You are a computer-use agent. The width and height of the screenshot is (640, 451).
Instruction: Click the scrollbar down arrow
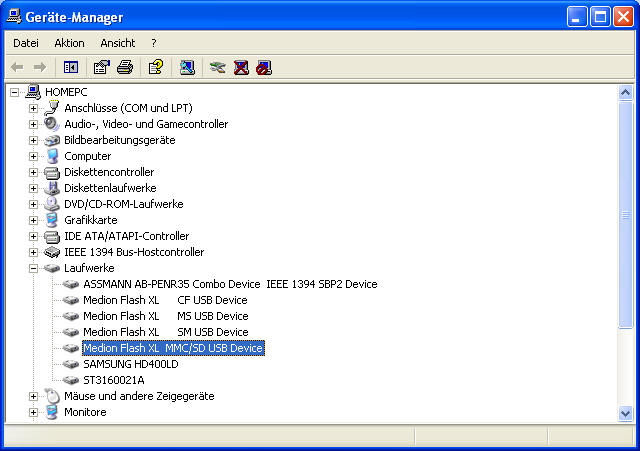(625, 414)
